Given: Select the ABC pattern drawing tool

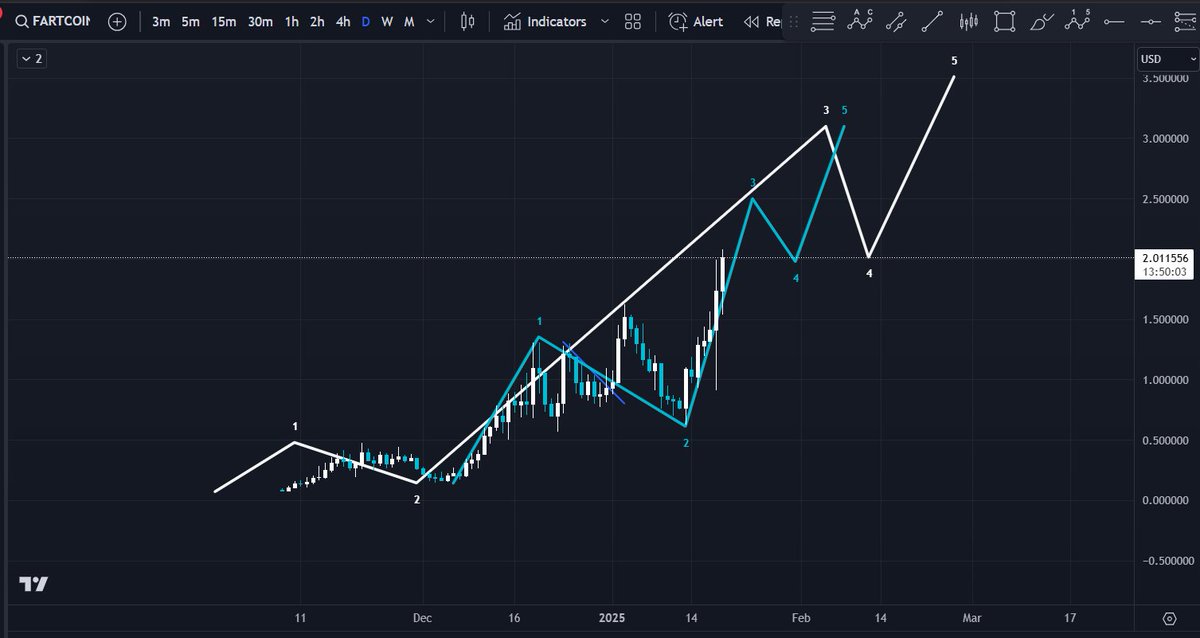Looking at the screenshot, I should coord(858,21).
